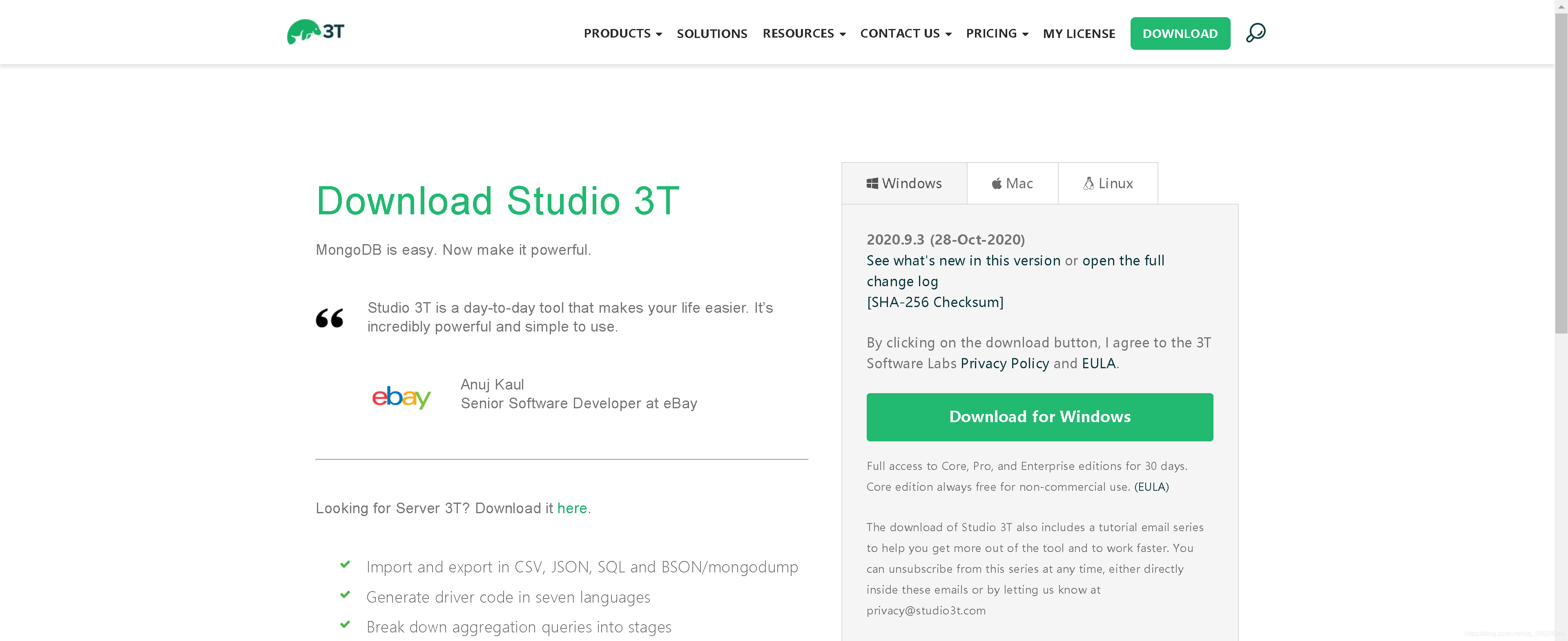This screenshot has height=641, width=1568.
Task: Expand the Pricing dropdown menu
Action: (997, 33)
